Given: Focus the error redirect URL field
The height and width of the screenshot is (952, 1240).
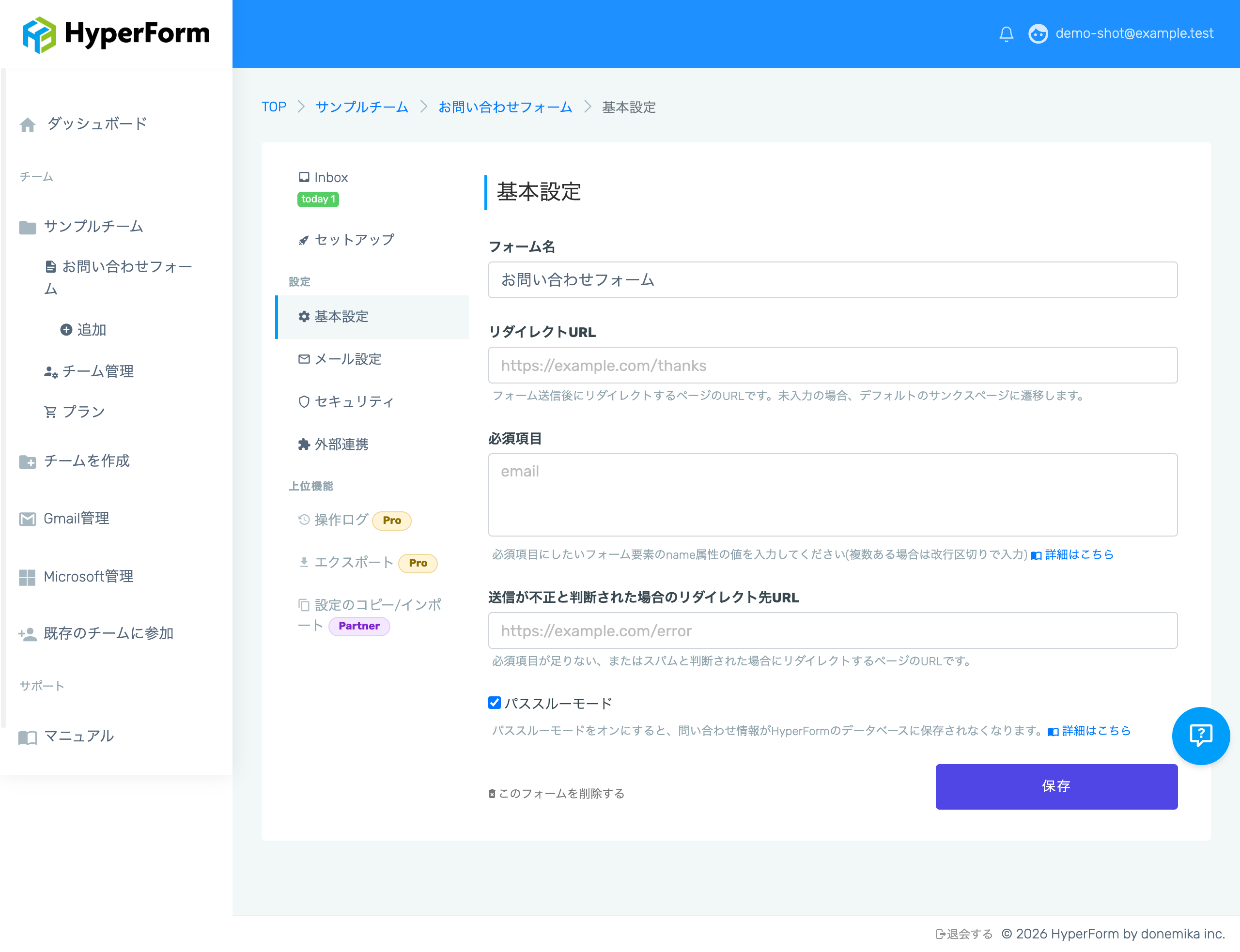Looking at the screenshot, I should [833, 630].
